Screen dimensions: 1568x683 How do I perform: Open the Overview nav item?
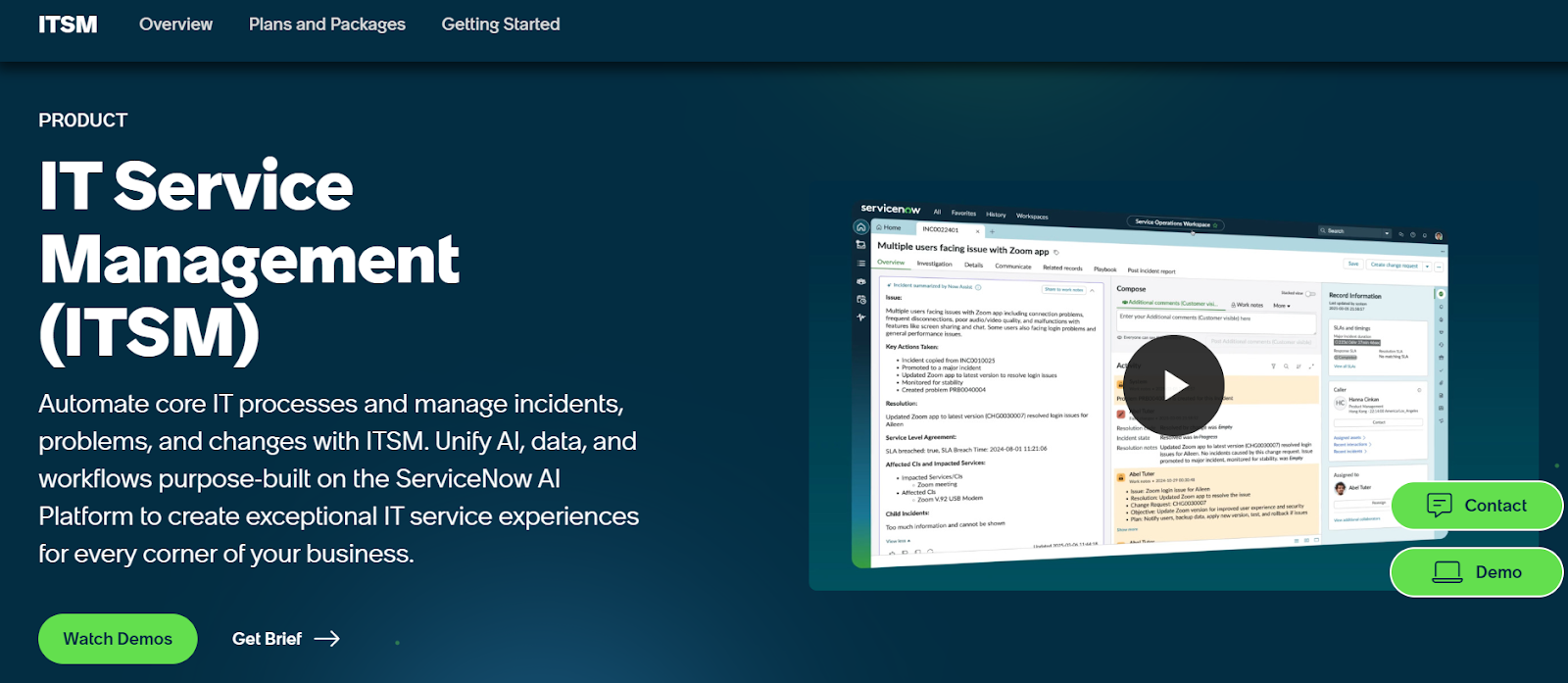(x=175, y=24)
